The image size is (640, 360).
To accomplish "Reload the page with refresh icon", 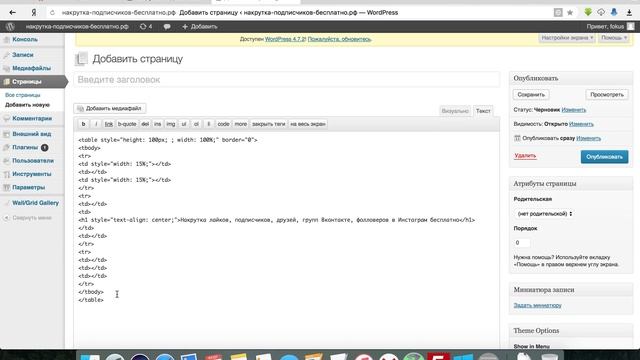I will coord(52,13).
